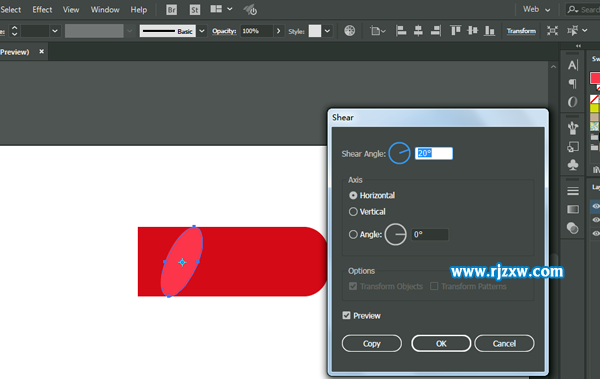Viewport: 600px width, 379px height.
Task: Open the Basic brush definition dropdown
Action: tap(202, 31)
